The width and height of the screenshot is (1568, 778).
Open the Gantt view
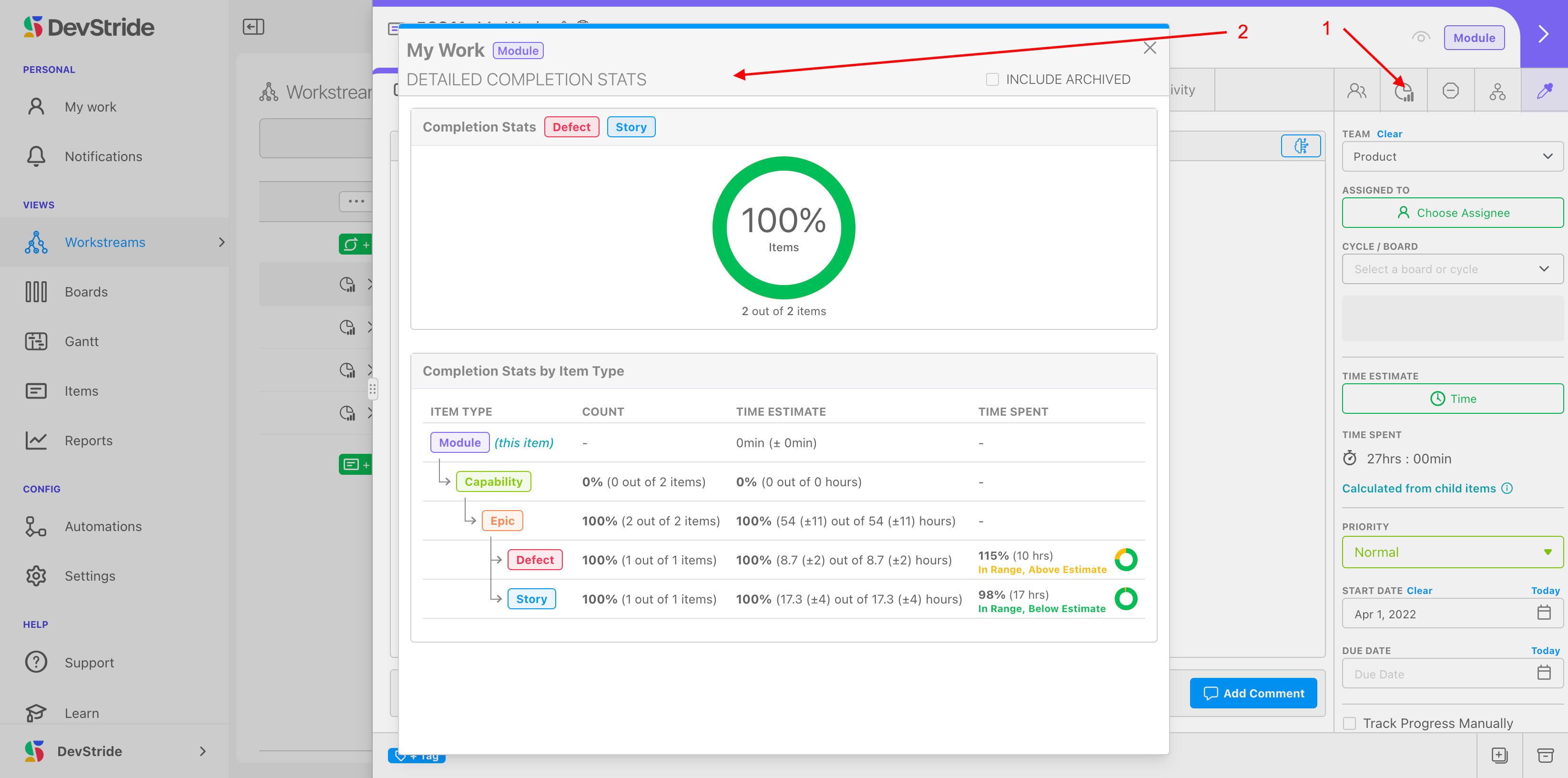(x=81, y=341)
